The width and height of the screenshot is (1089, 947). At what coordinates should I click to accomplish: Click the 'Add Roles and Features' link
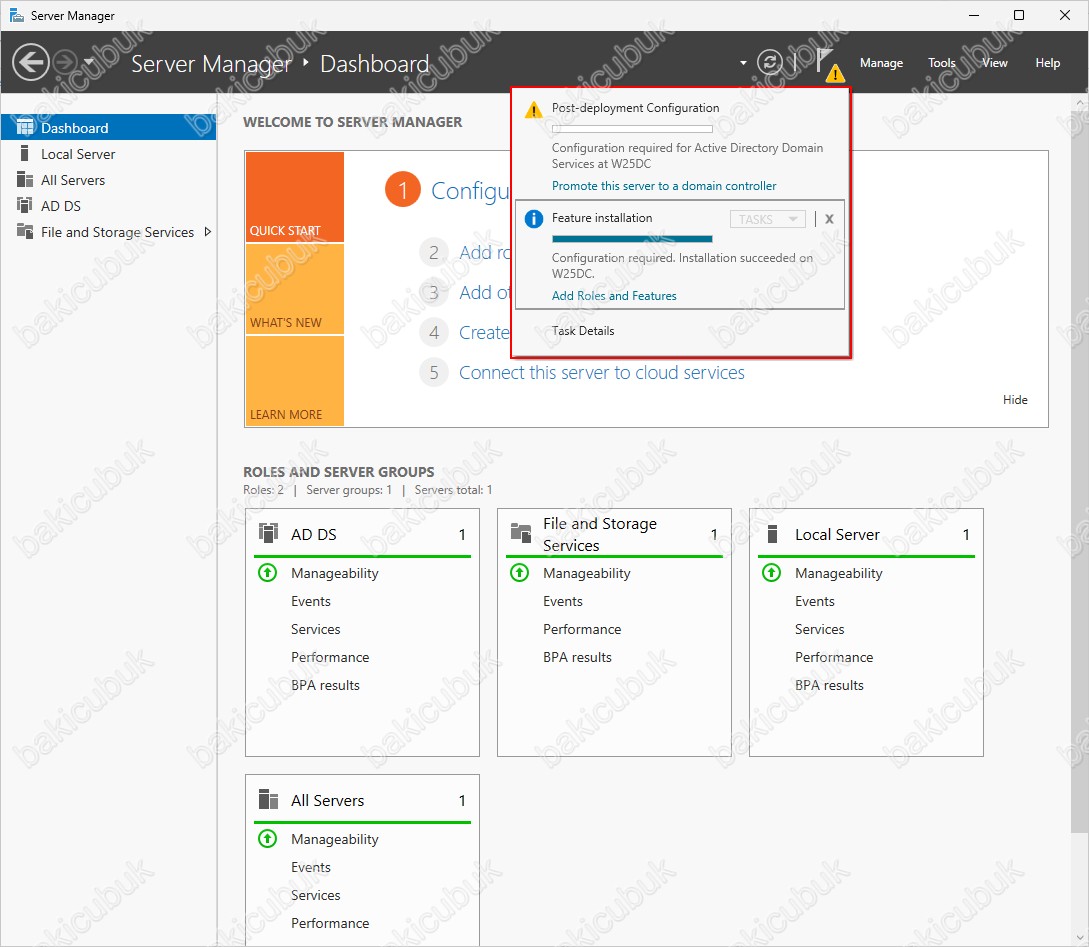pyautogui.click(x=614, y=295)
